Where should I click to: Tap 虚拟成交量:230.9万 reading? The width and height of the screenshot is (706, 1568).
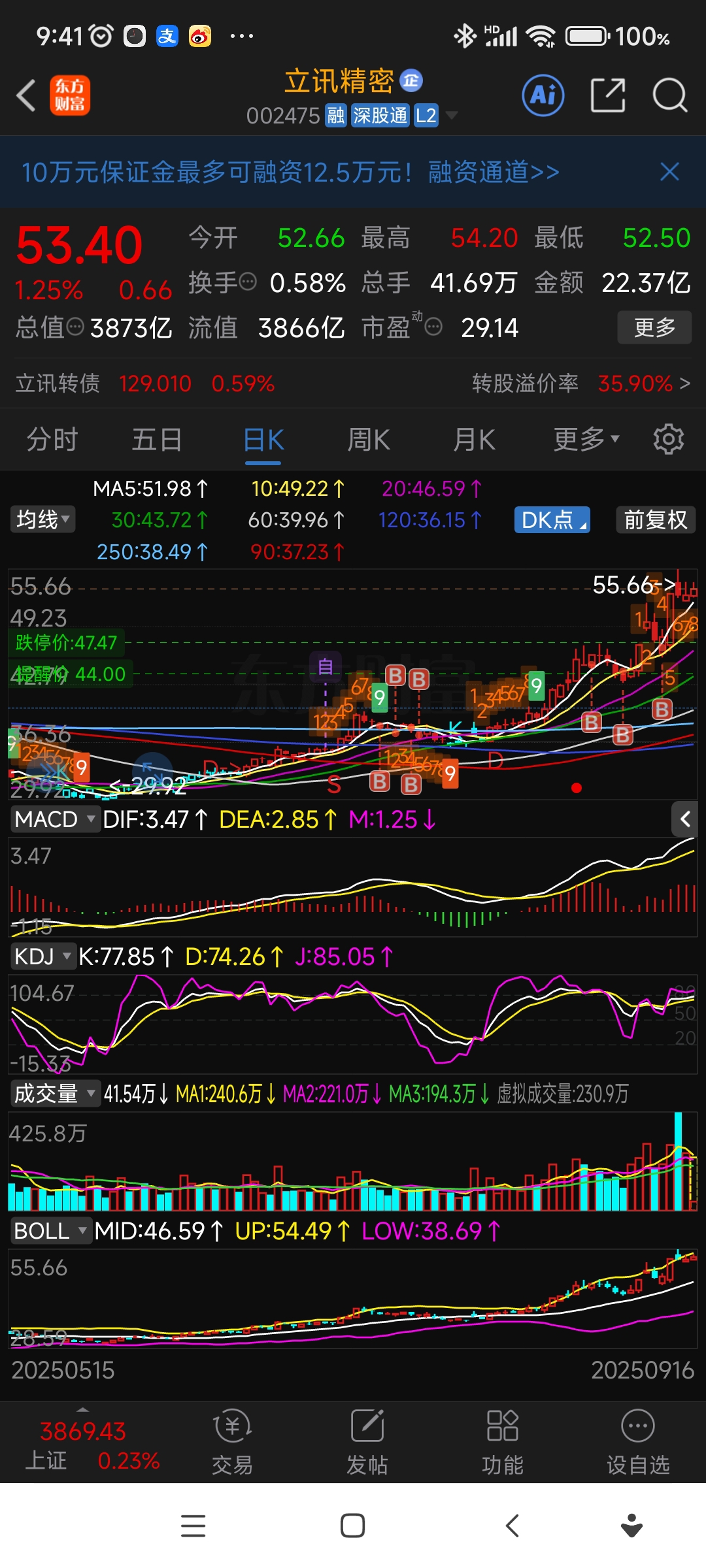(x=562, y=1094)
